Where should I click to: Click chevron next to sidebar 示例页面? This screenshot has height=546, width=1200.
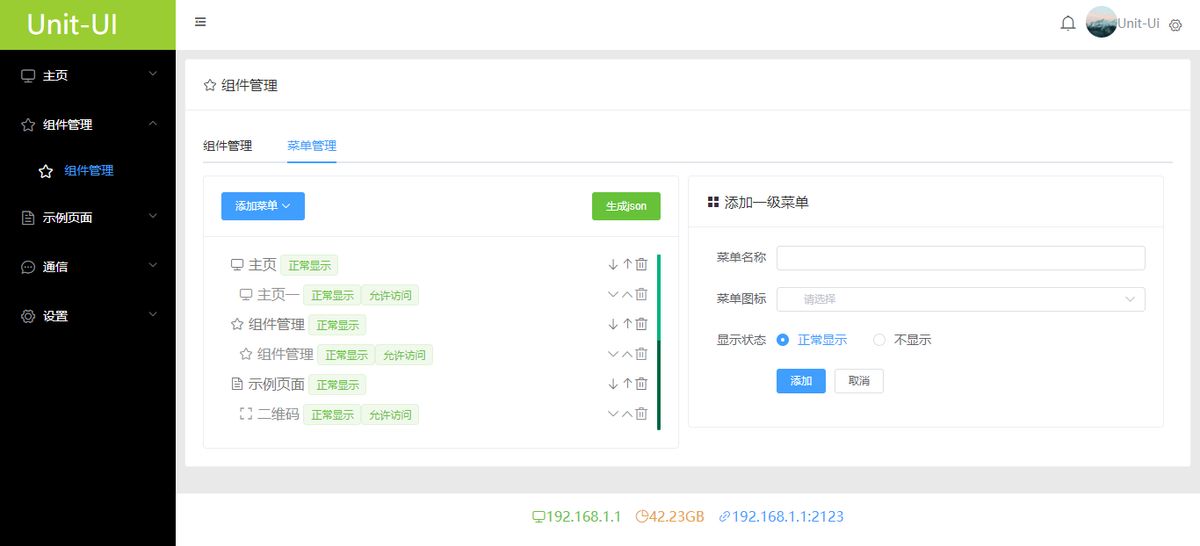click(153, 216)
